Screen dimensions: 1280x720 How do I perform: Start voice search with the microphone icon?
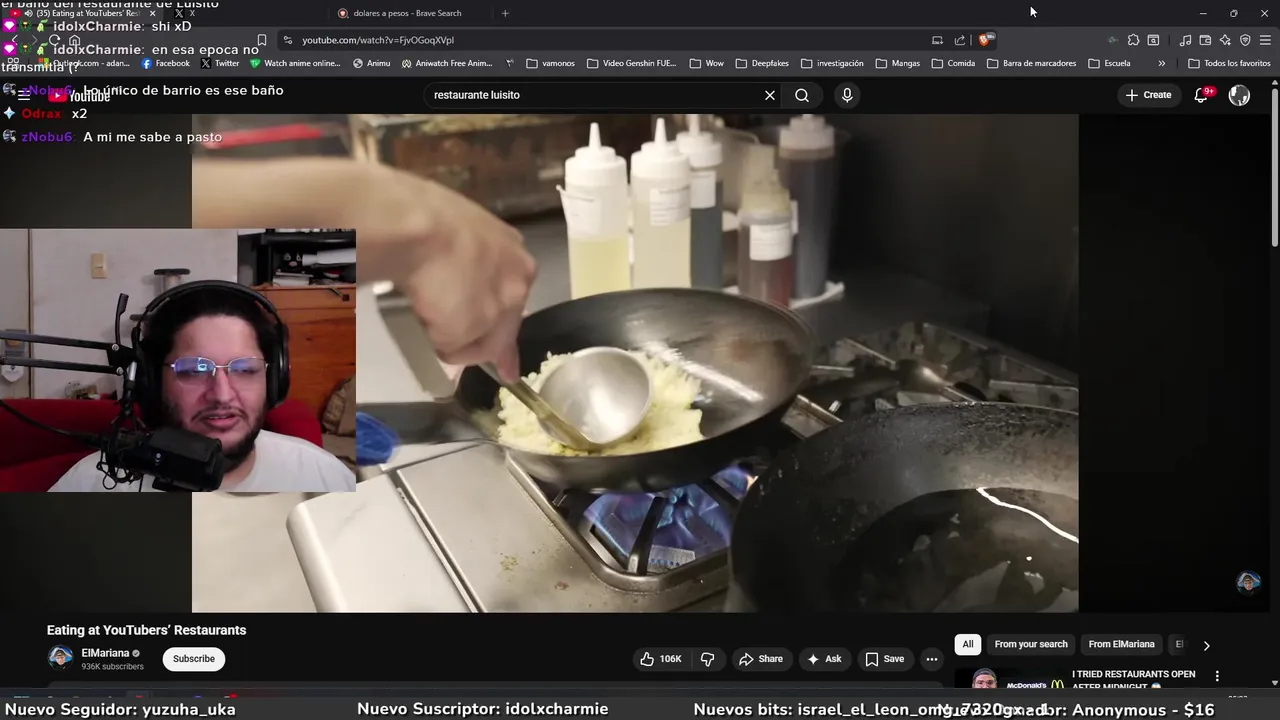coord(847,95)
